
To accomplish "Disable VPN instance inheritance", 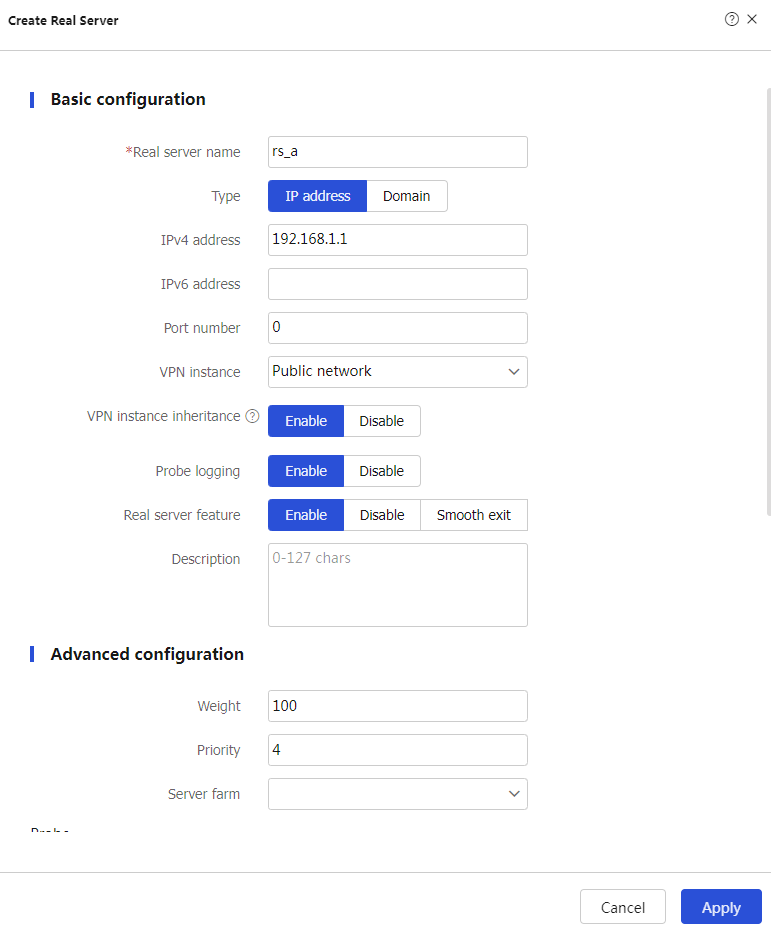I will point(382,421).
